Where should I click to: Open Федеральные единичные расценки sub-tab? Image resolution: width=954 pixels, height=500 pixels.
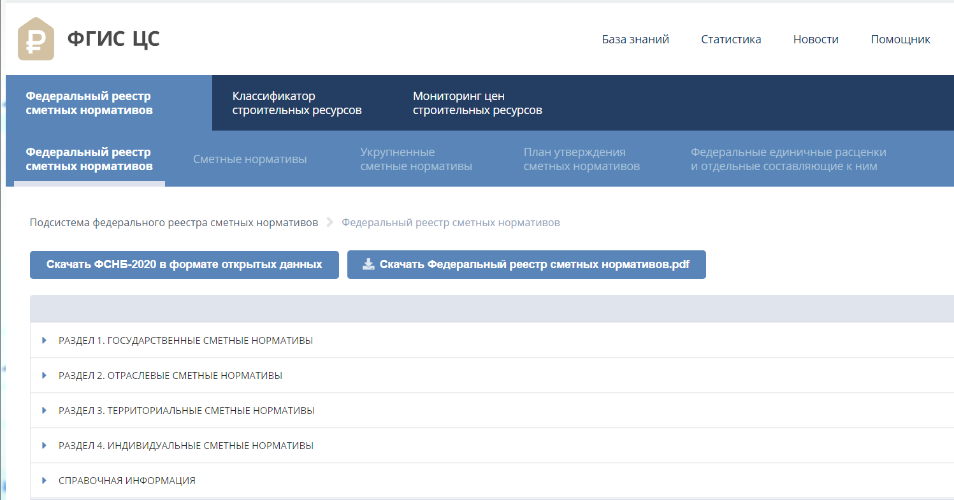point(788,159)
